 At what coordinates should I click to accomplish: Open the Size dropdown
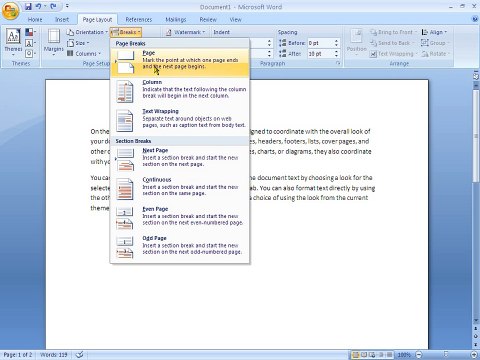coord(78,43)
